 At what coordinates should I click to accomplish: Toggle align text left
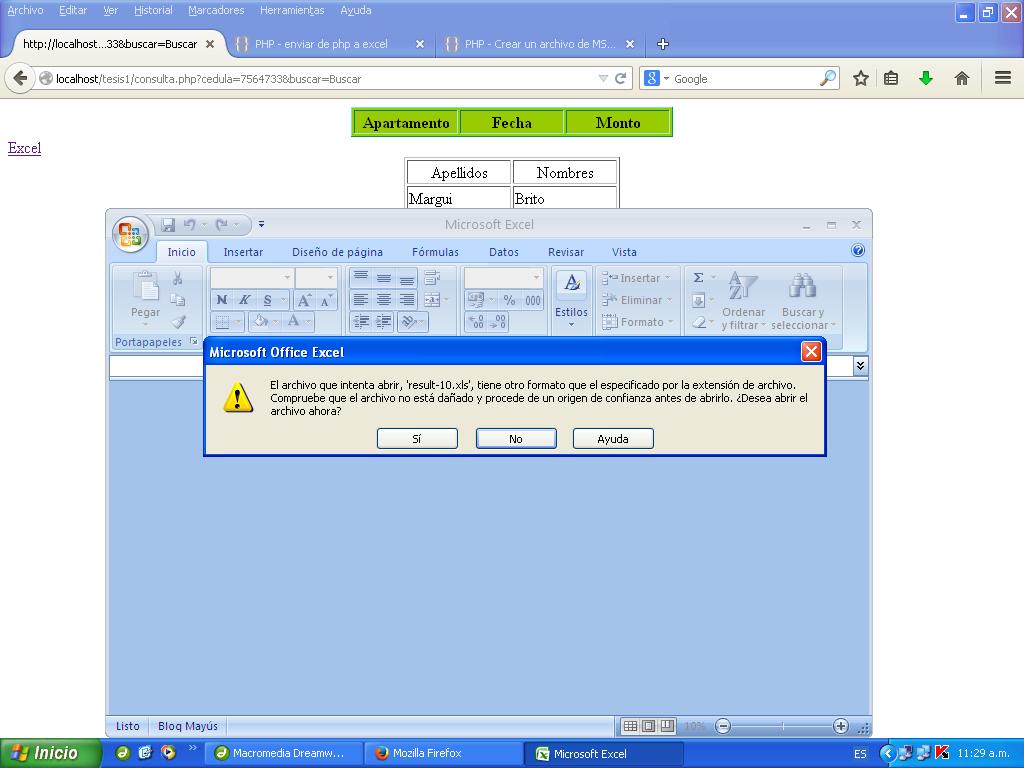(361, 300)
